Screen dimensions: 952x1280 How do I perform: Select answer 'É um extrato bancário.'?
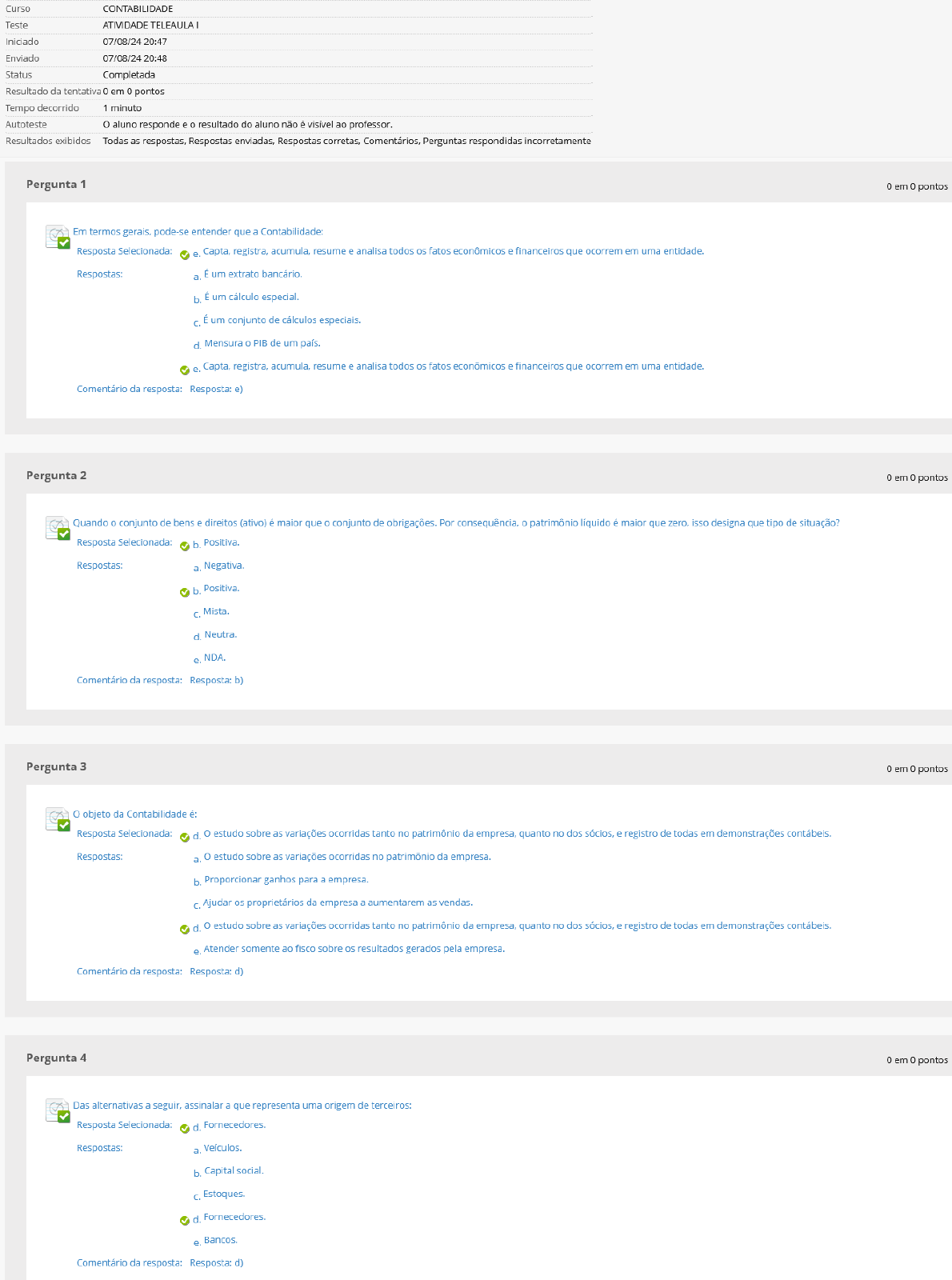click(252, 274)
